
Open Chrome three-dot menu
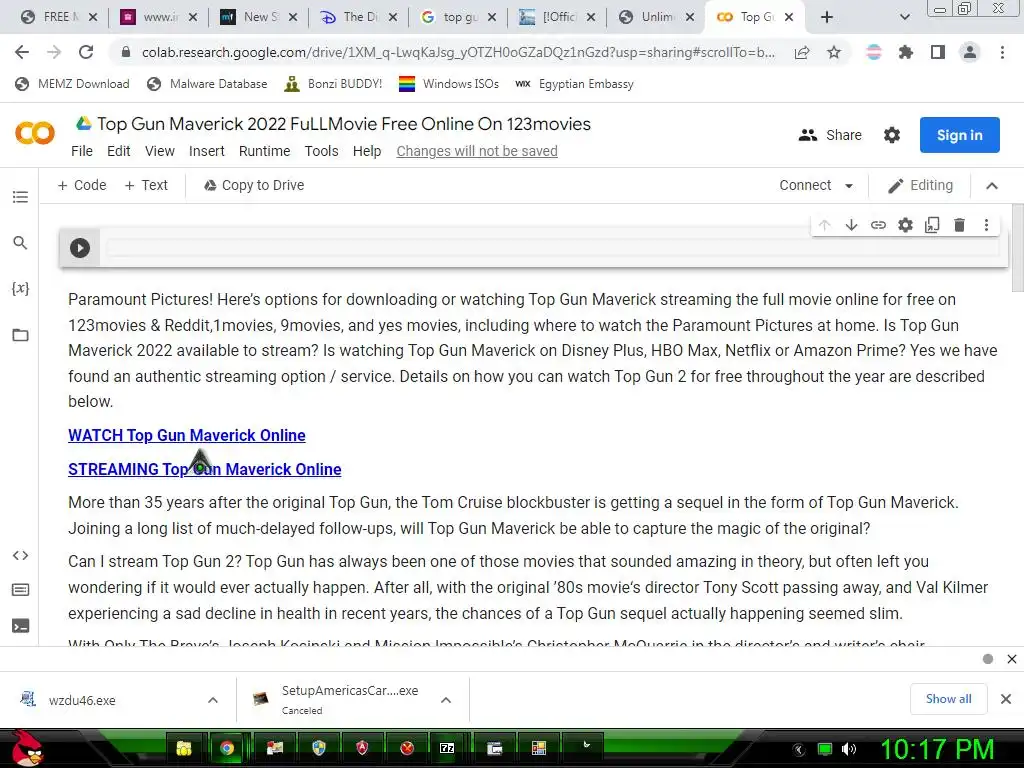[x=1002, y=52]
